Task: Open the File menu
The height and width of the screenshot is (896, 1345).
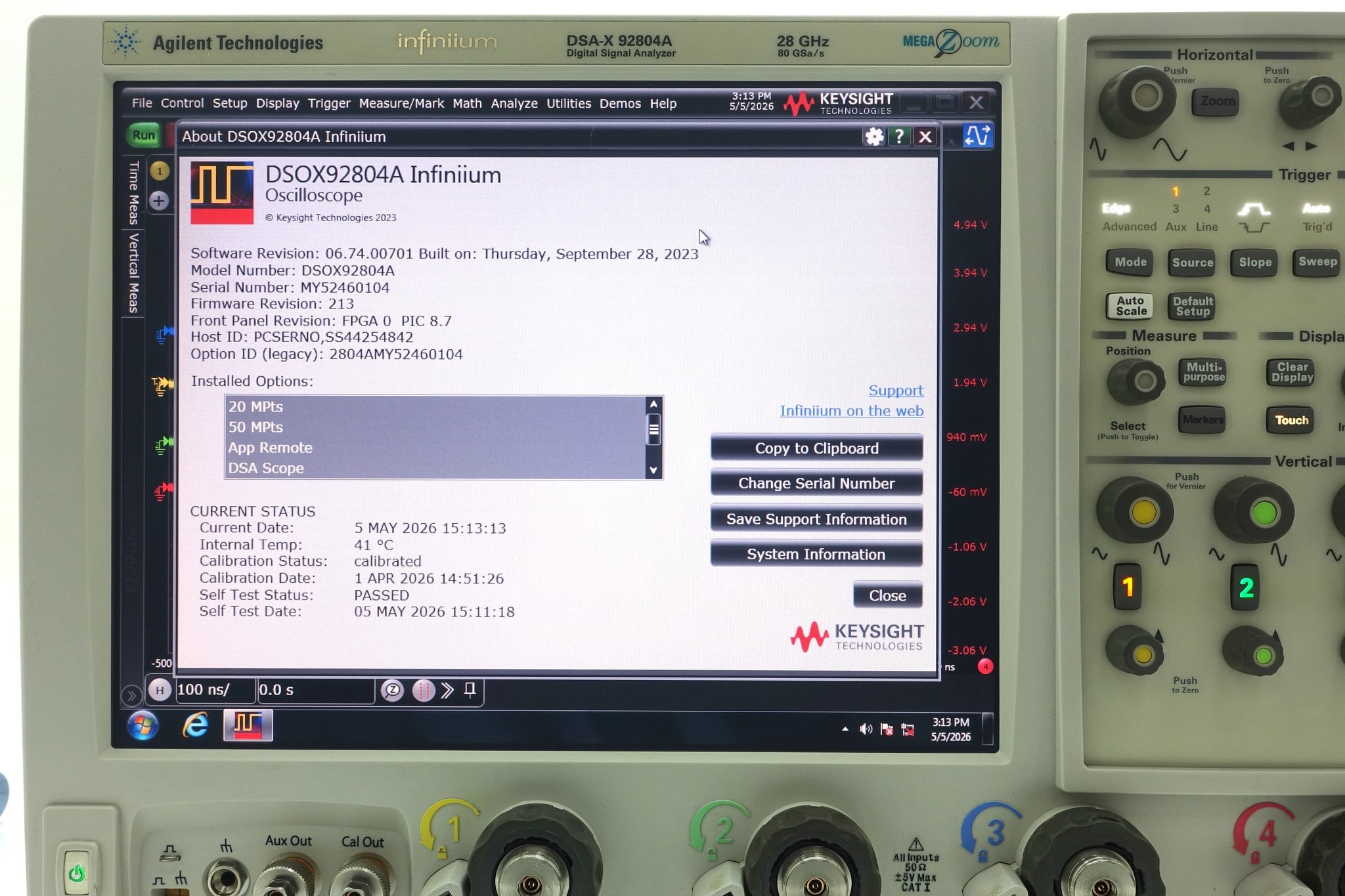Action: click(x=142, y=103)
